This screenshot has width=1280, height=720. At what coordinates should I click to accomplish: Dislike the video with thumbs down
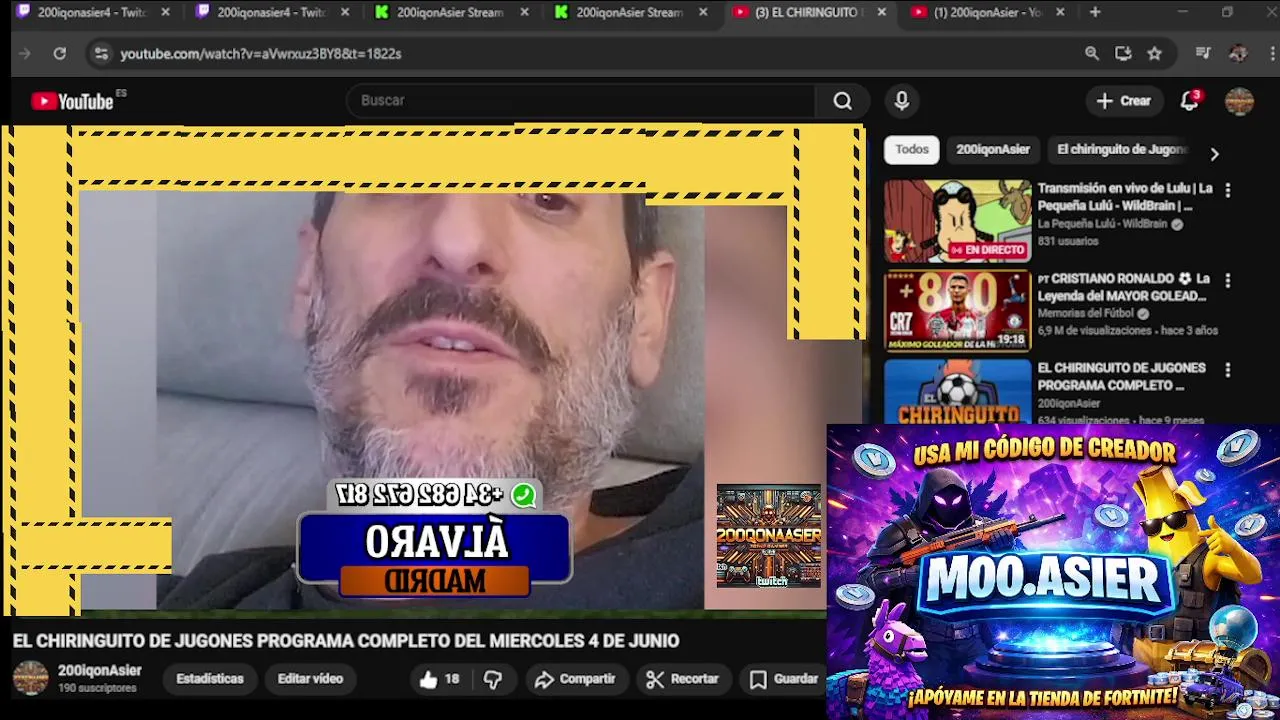493,679
